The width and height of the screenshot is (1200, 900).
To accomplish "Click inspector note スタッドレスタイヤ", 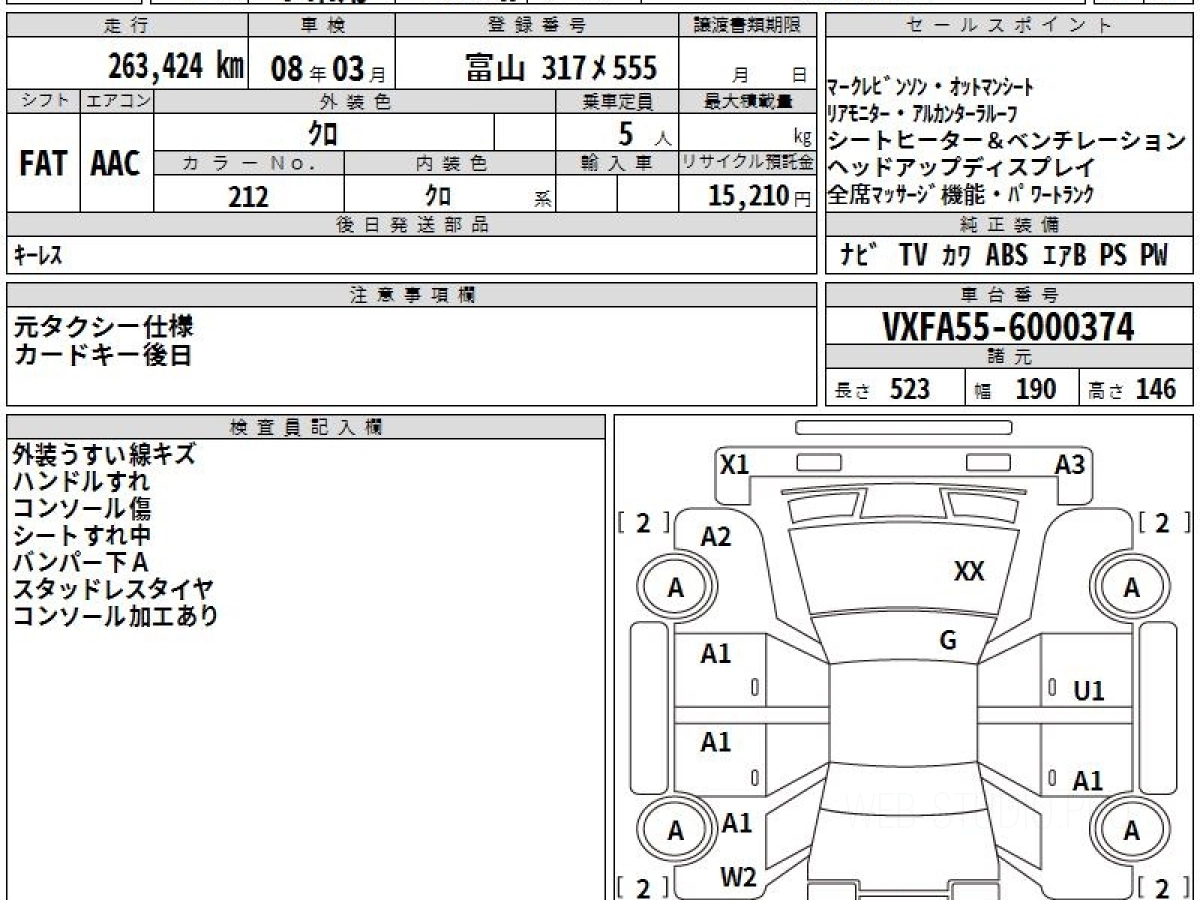I will pyautogui.click(x=113, y=589).
